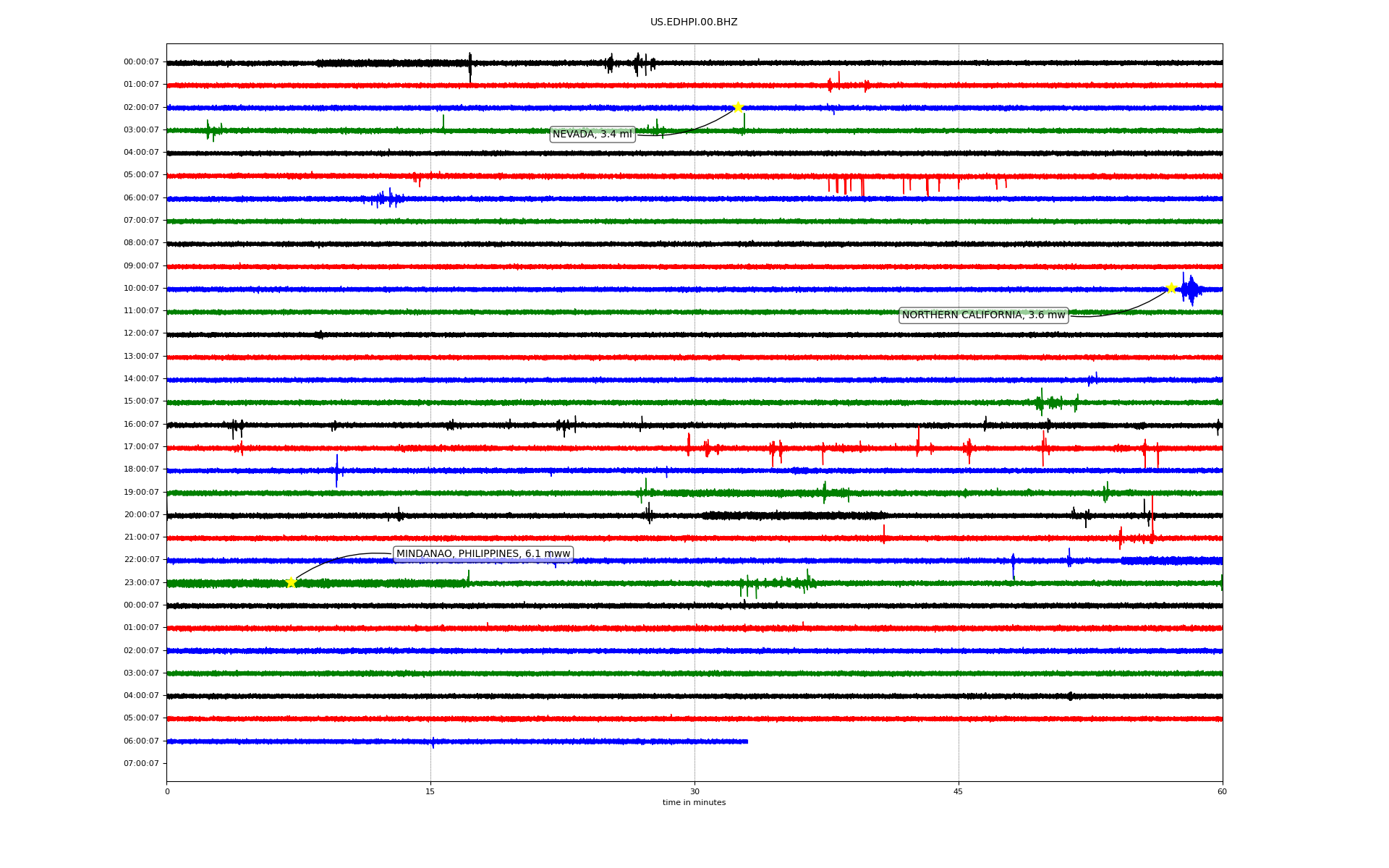Click the 23:00:07 row time label

pos(141,583)
